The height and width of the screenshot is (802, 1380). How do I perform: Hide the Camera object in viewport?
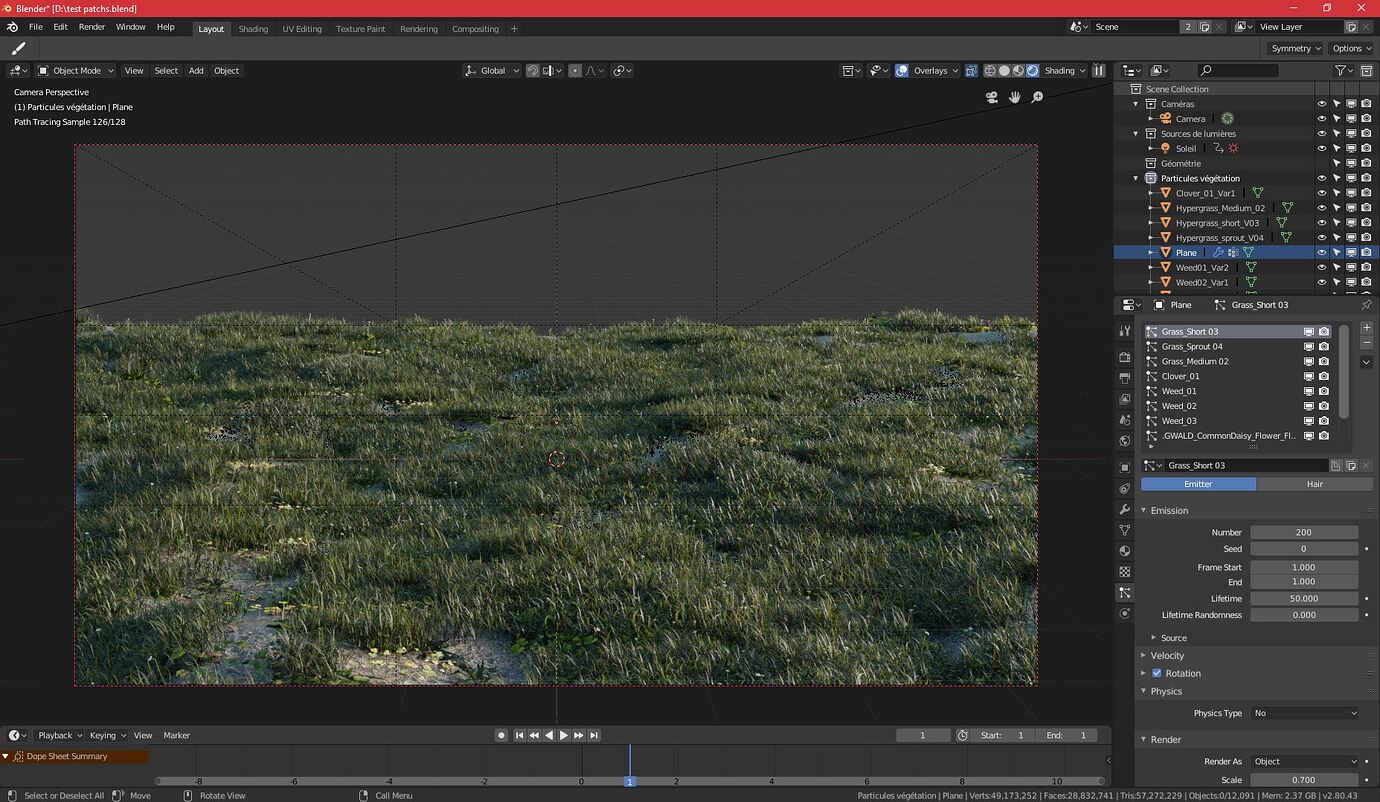[1321, 119]
